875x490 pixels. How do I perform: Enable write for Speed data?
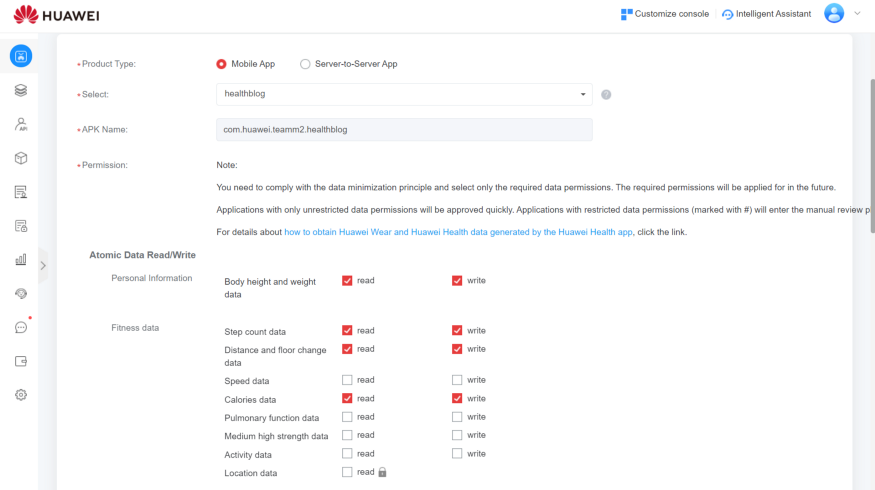pyautogui.click(x=457, y=380)
